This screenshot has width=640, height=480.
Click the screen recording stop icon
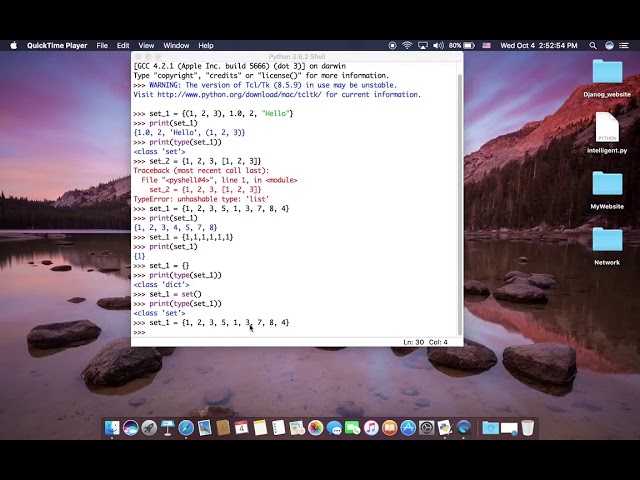click(392, 45)
